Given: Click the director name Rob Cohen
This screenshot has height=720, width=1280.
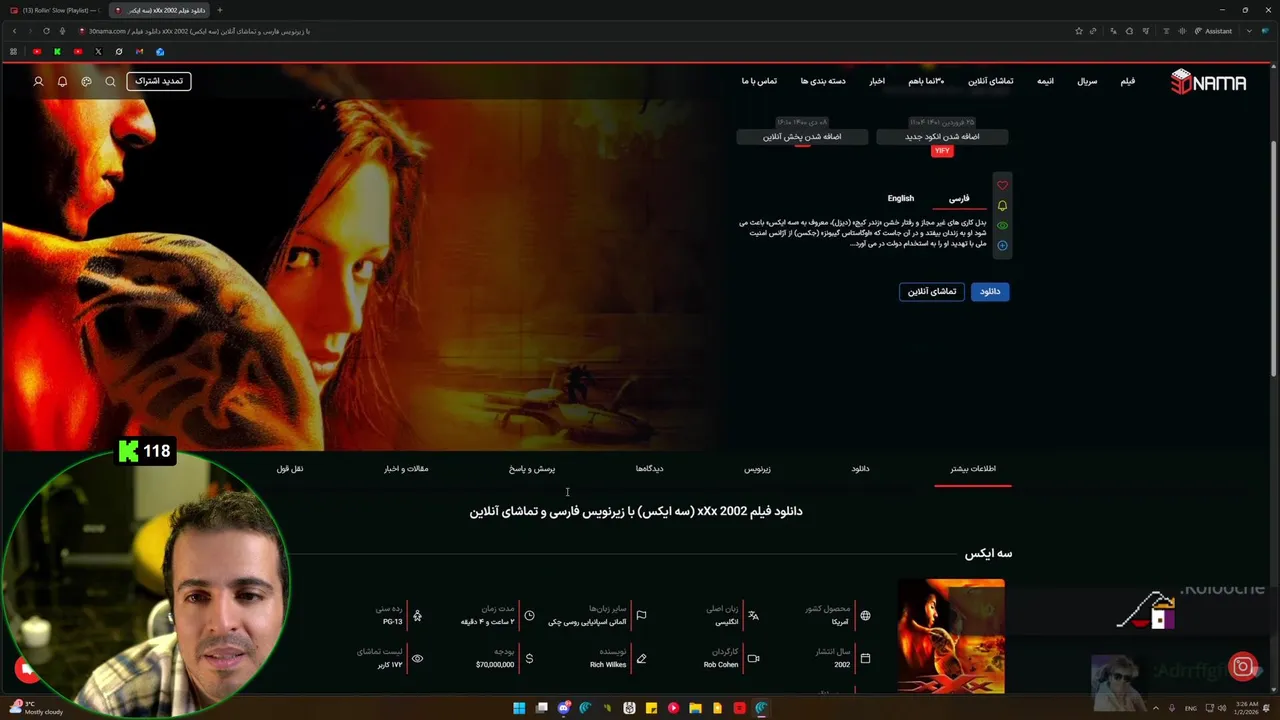Looking at the screenshot, I should coord(720,664).
